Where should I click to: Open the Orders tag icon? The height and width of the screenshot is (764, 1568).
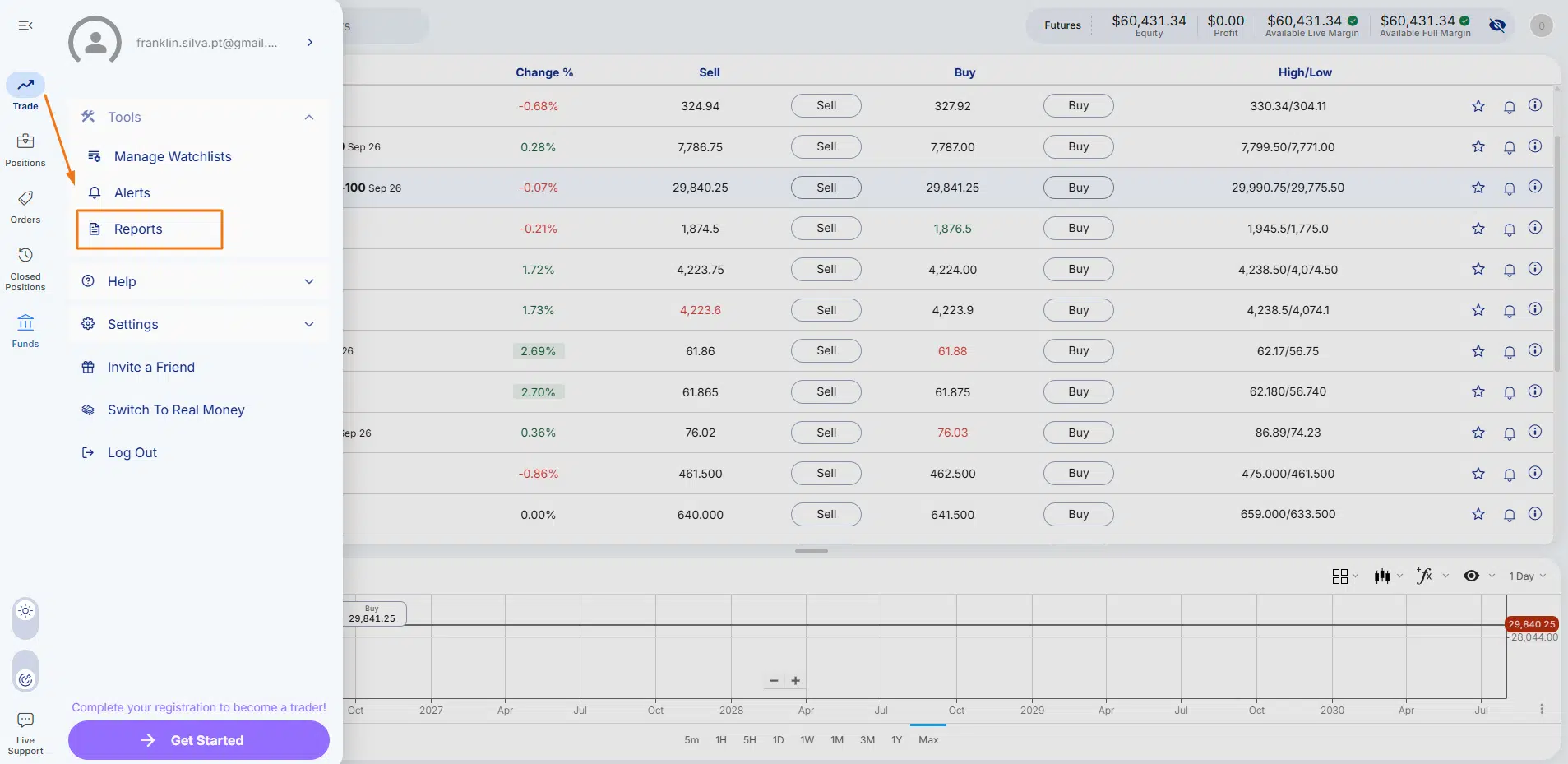coord(25,198)
